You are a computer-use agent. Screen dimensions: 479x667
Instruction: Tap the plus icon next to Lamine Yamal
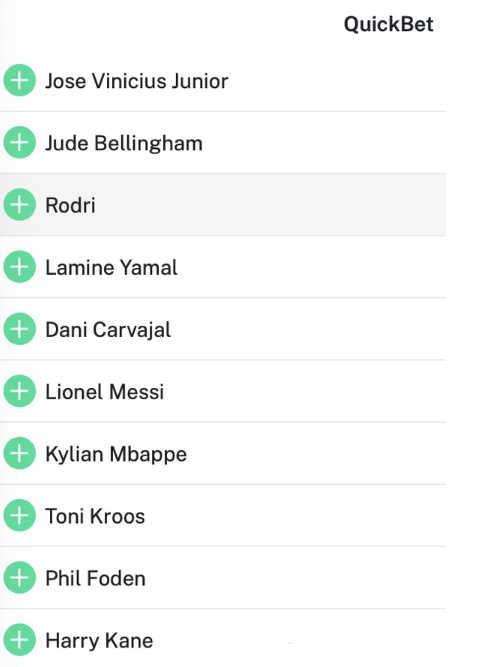[x=19, y=267]
